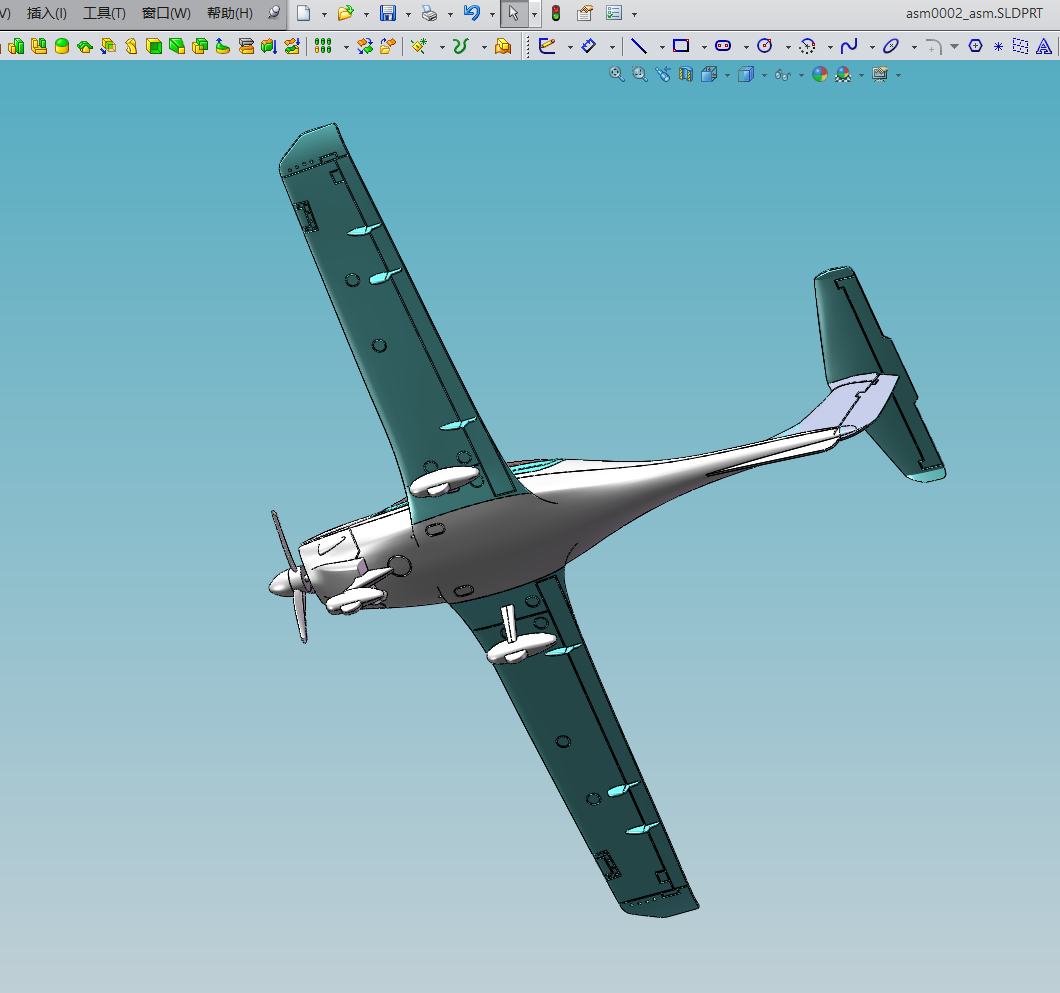Toggle the Select arrow tool

pos(514,14)
